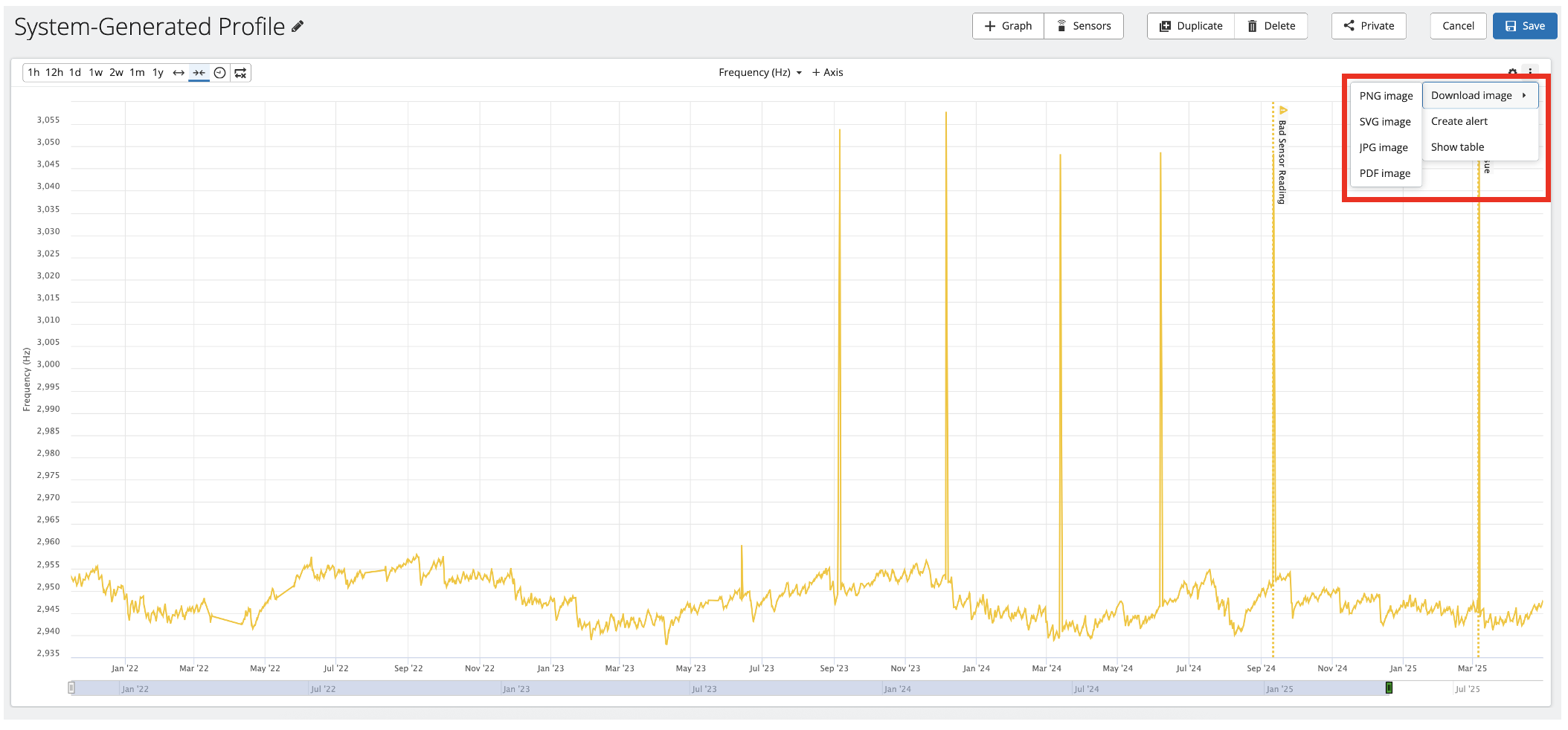Duplicate this profile

1191,26
